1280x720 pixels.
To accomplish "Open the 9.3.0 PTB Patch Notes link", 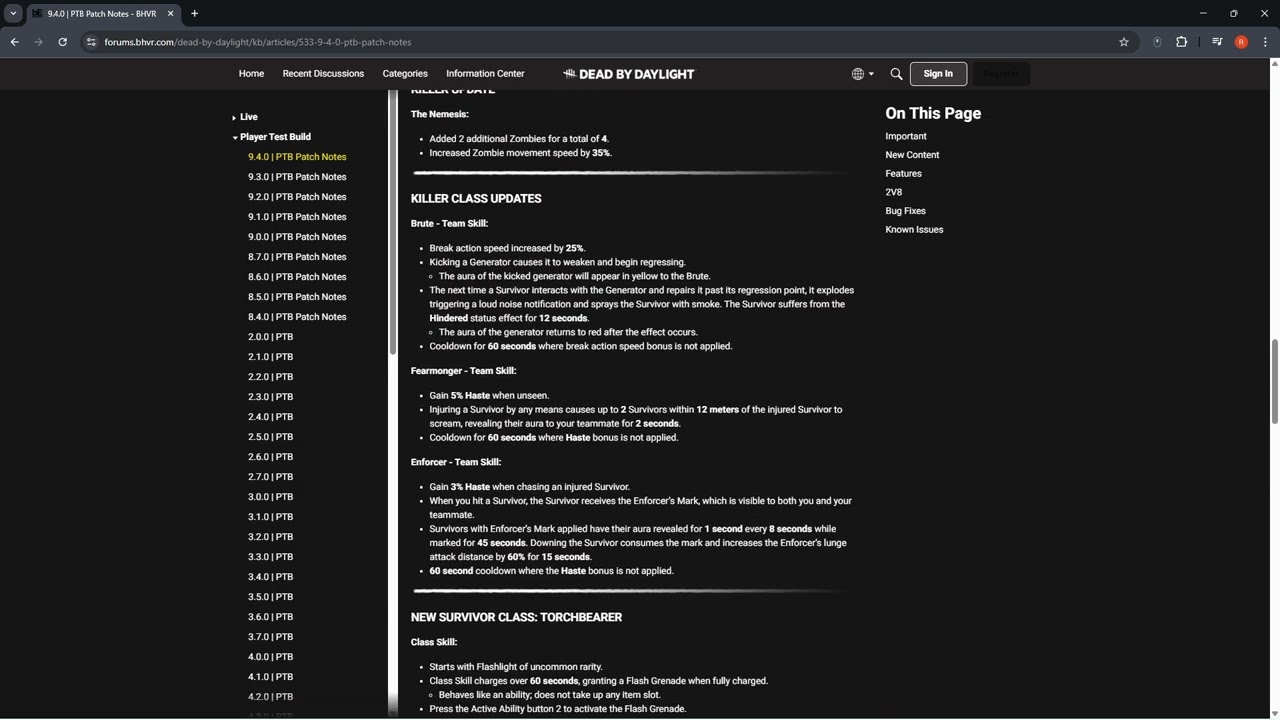I will [x=297, y=177].
